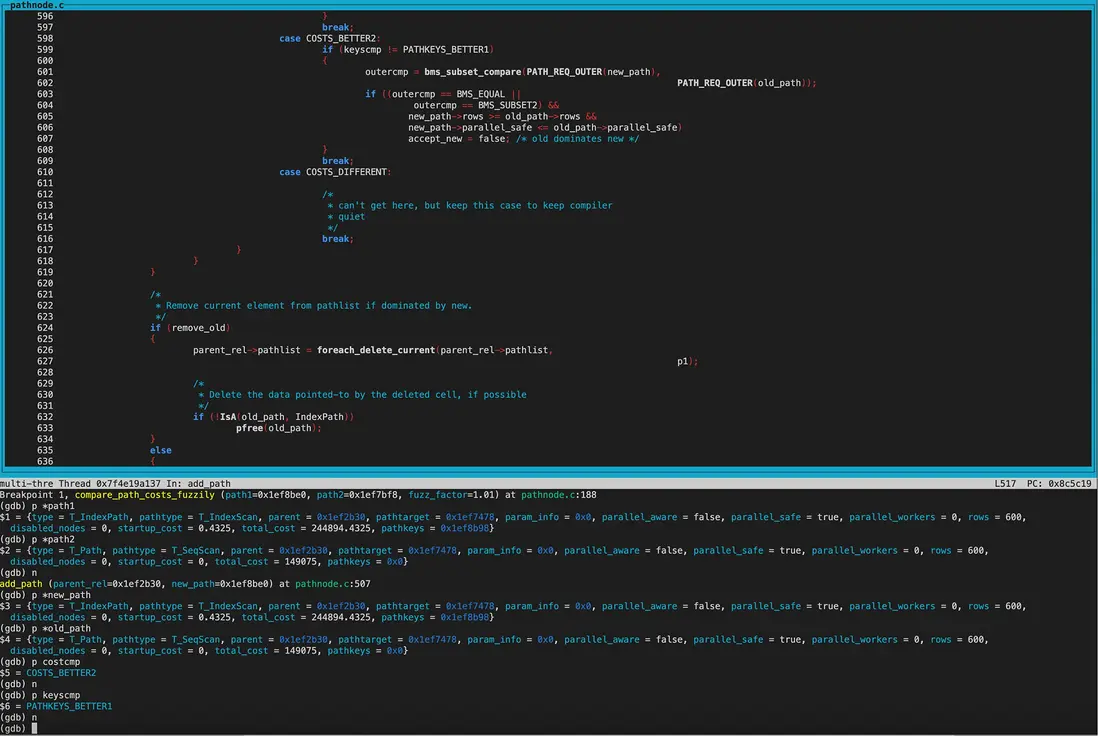Select the 'case COSTS_DIFFERENT:' source line
Viewport: 1098px width, 736px height.
click(335, 172)
